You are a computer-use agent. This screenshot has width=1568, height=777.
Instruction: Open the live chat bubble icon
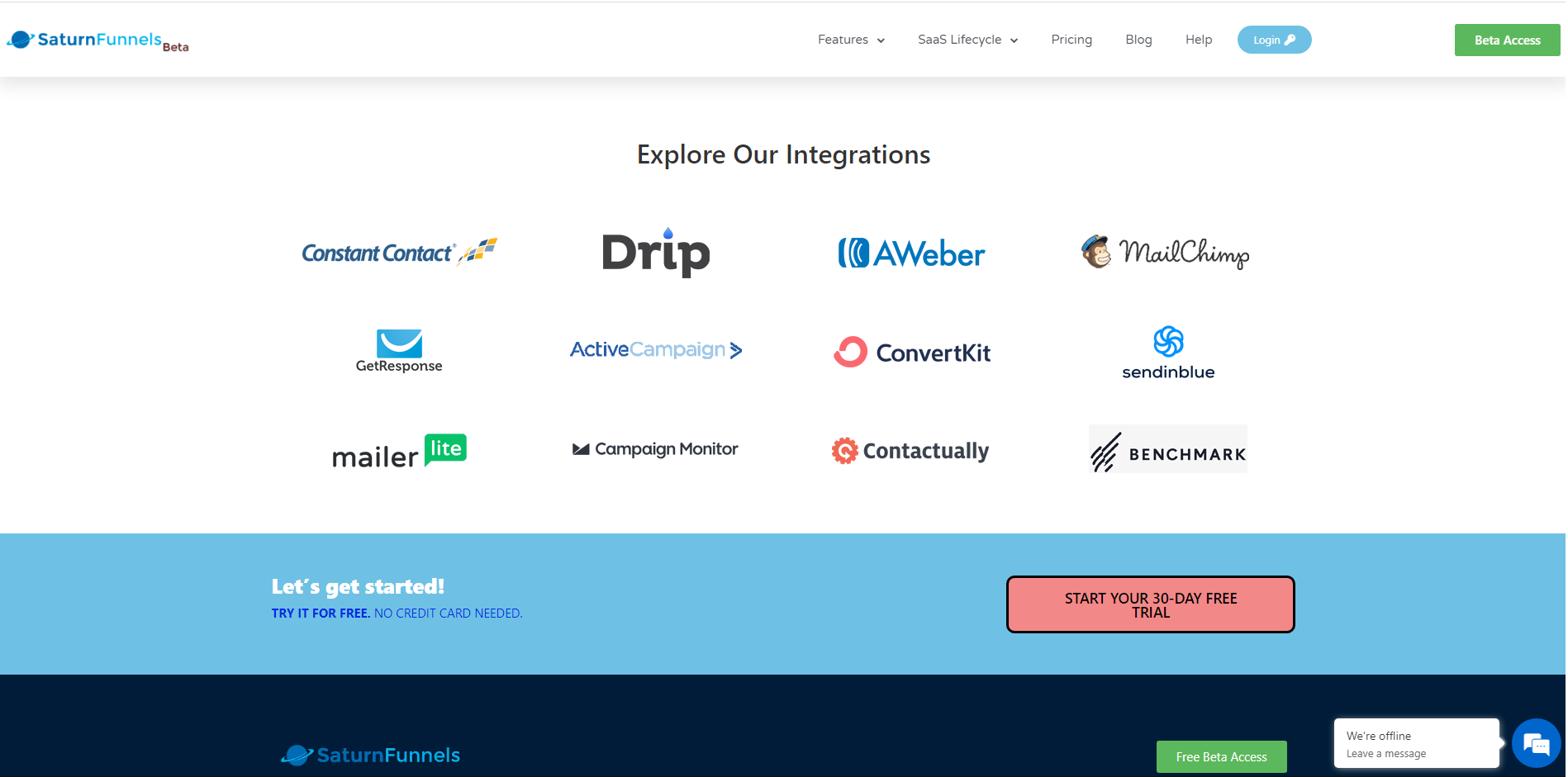click(1536, 744)
